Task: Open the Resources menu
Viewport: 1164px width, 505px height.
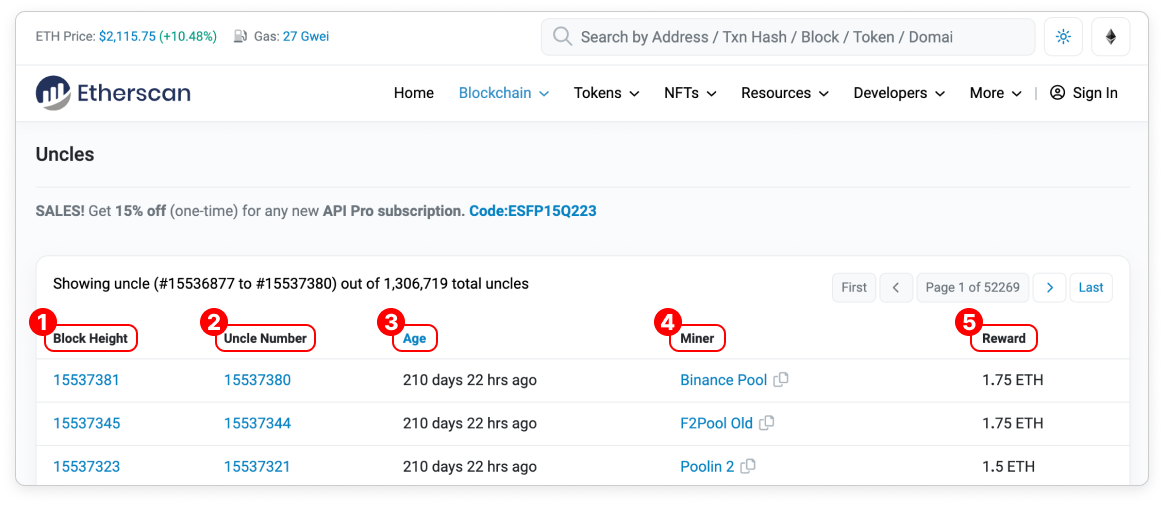Action: (785, 93)
